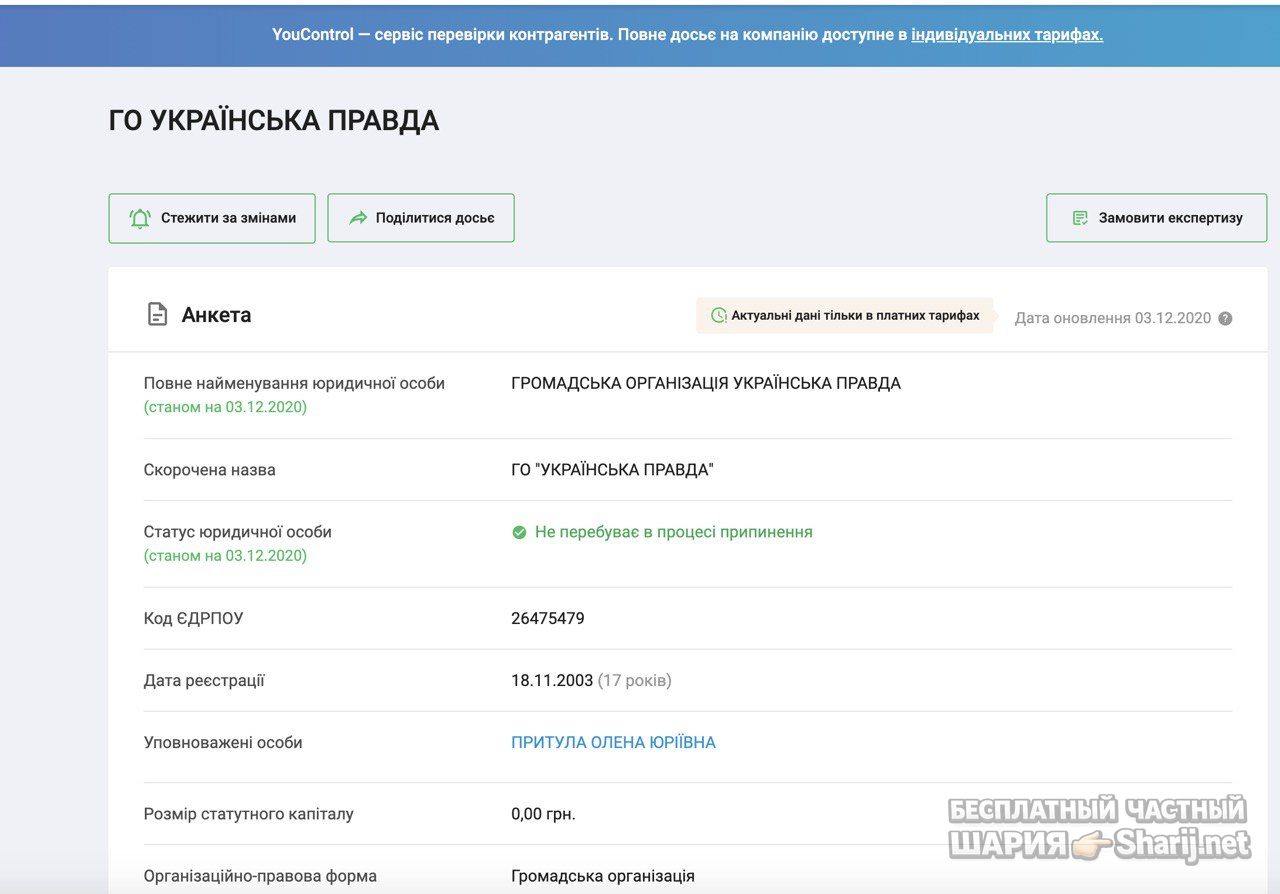Select the code 26475479
The width and height of the screenshot is (1280, 894).
(x=548, y=619)
